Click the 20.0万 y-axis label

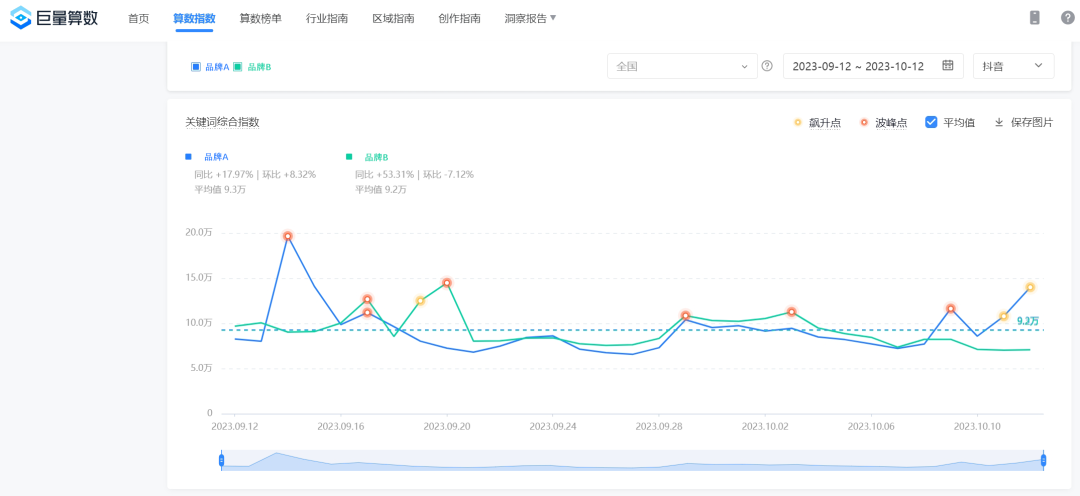coord(199,233)
